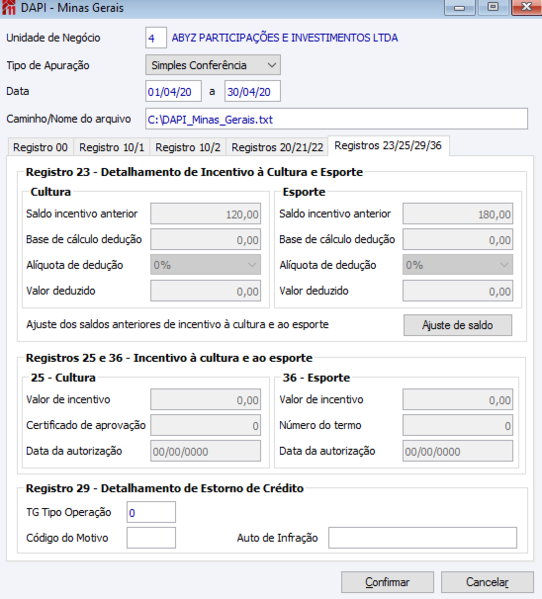Click the Número do termo field

(x=458, y=425)
